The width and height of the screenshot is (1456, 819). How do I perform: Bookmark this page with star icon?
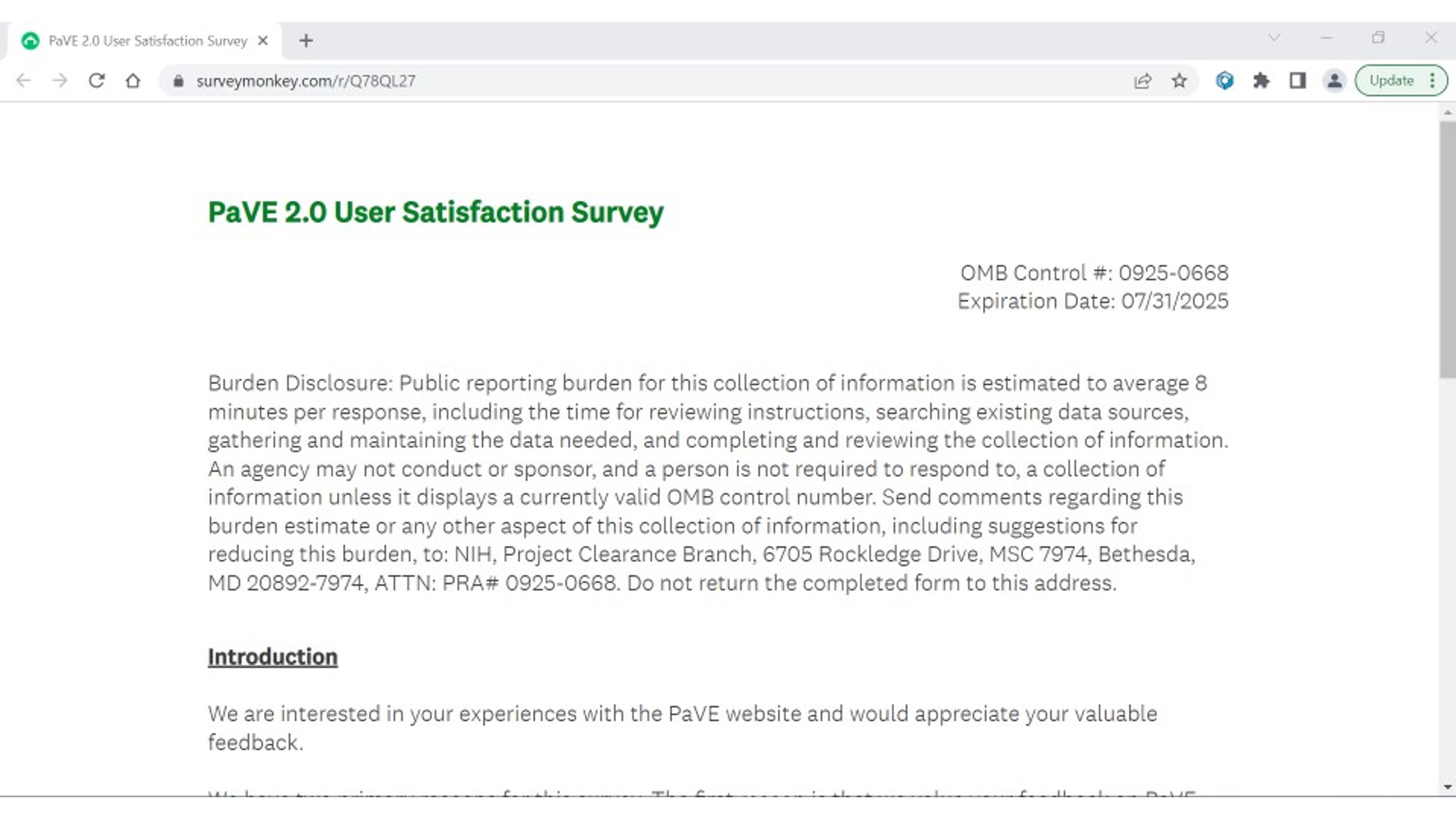coord(1179,80)
